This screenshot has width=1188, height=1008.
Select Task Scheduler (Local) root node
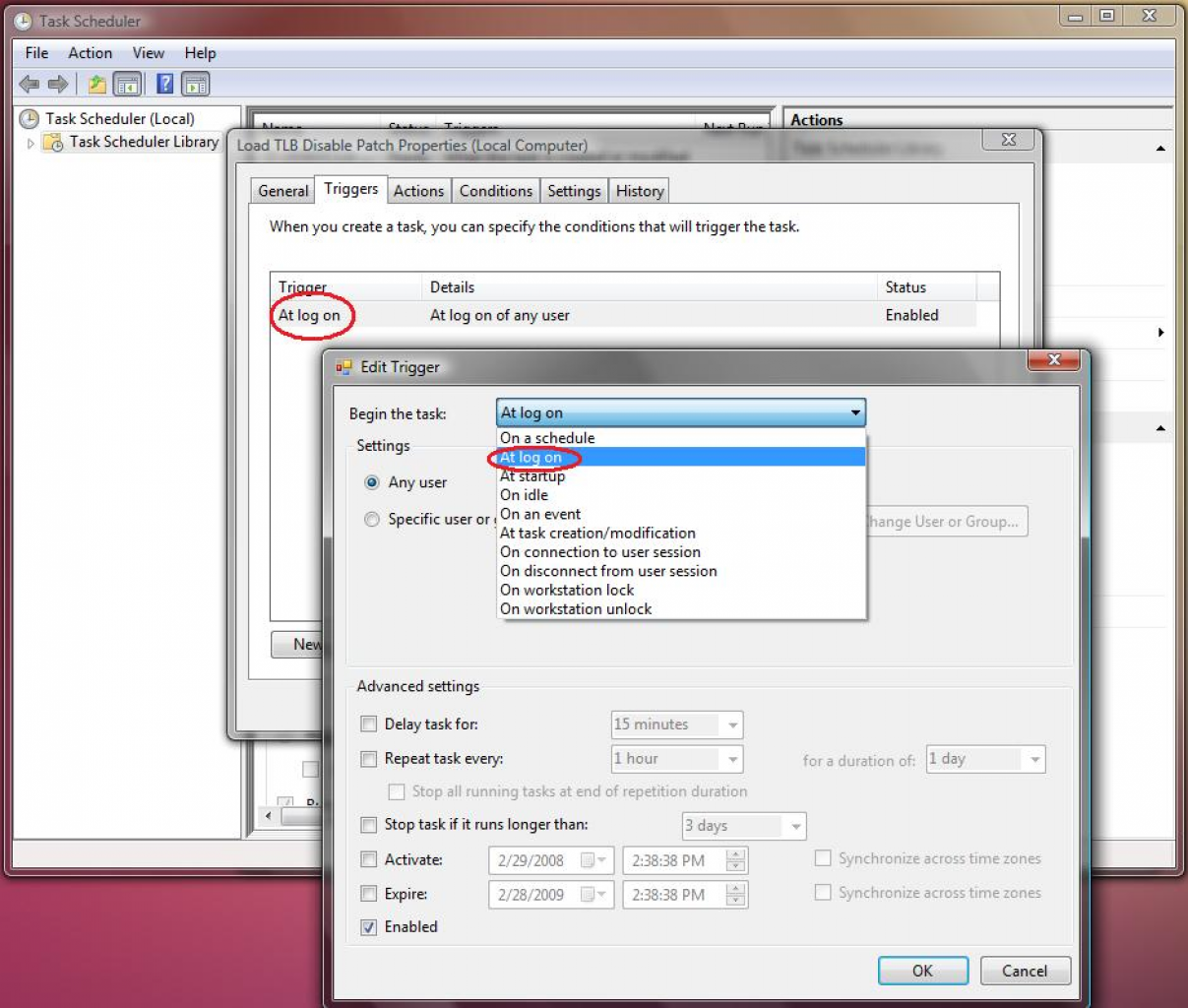[x=120, y=118]
